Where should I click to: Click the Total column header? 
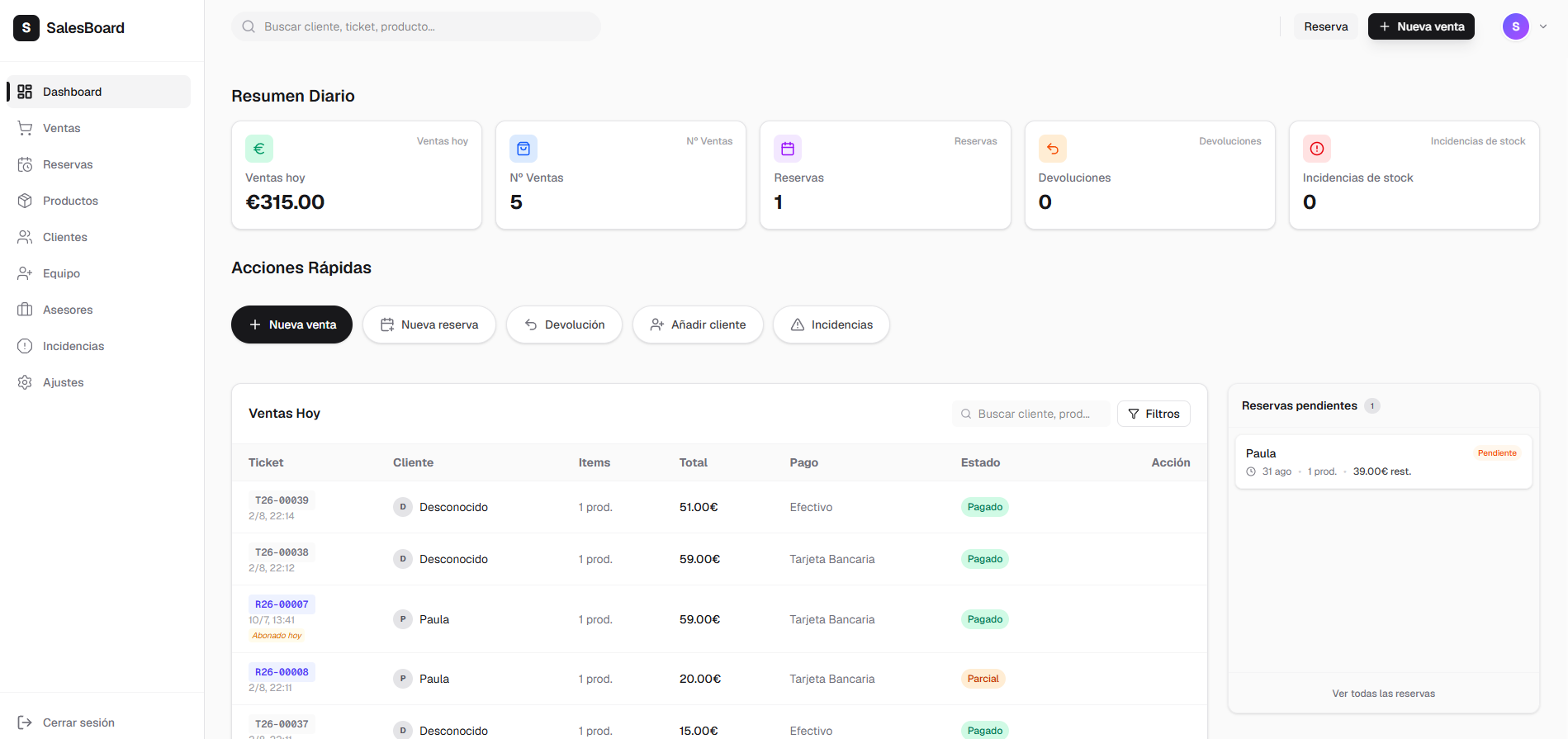pyautogui.click(x=694, y=462)
